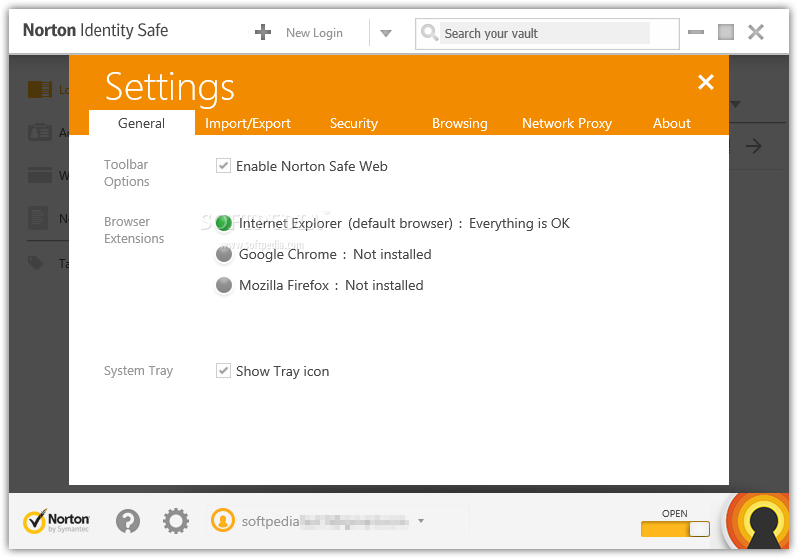798x558 pixels.
Task: Click the Internet Explorer Everything is OK text
Action: coord(404,224)
